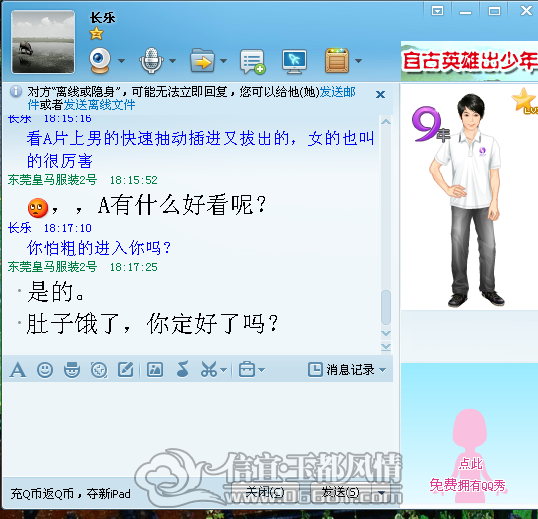Image resolution: width=538 pixels, height=519 pixels.
Task: Expand the send button options arrow
Action: (x=381, y=493)
